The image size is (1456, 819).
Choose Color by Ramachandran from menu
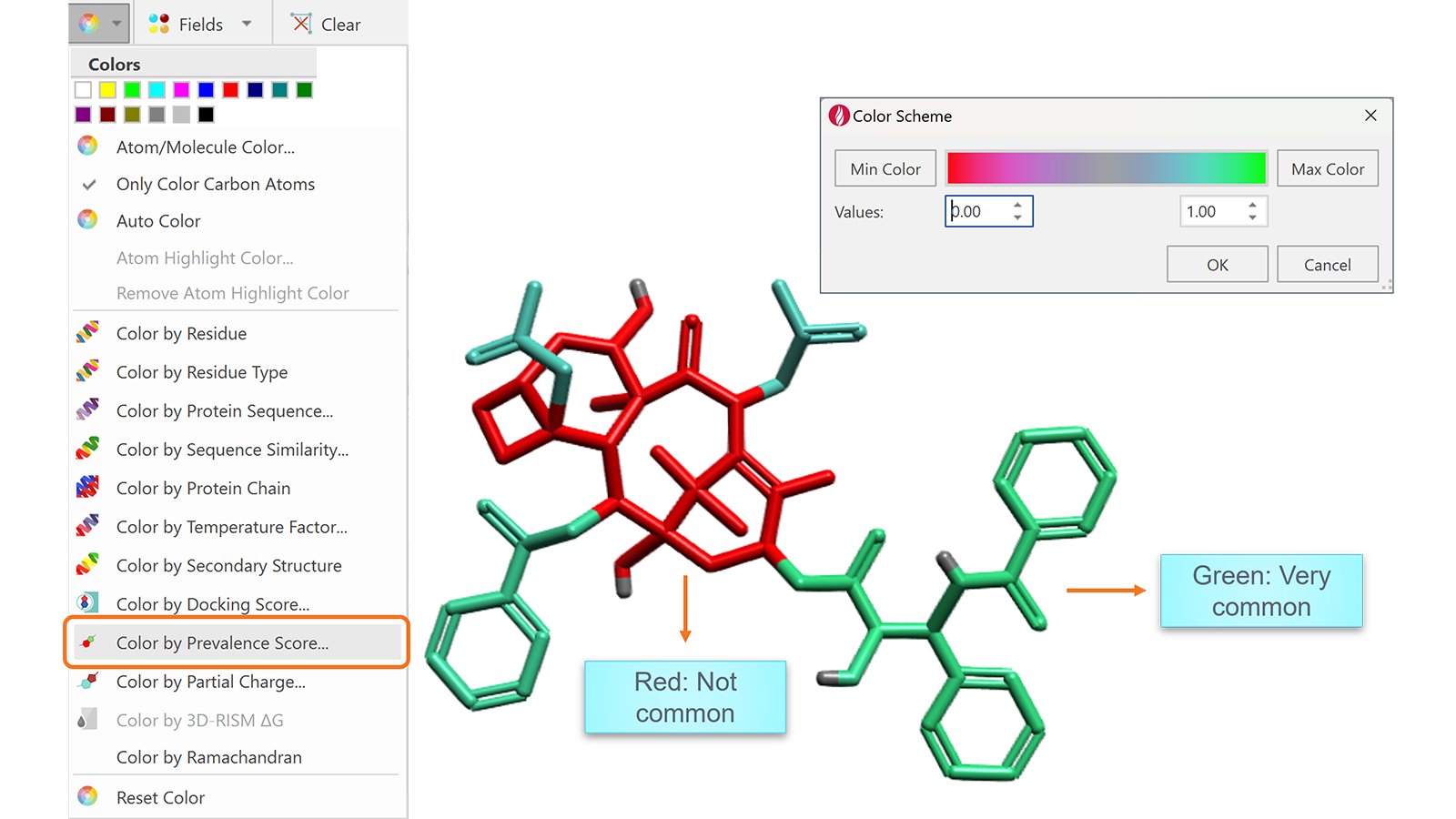point(208,757)
